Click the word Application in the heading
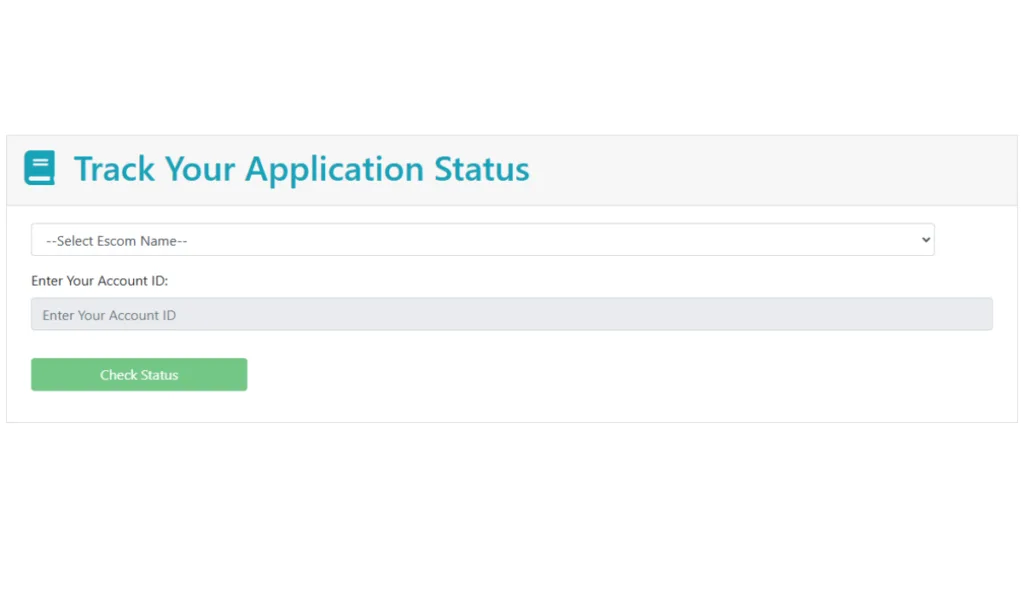Image resolution: width=1024 pixels, height=597 pixels. pyautogui.click(x=334, y=170)
